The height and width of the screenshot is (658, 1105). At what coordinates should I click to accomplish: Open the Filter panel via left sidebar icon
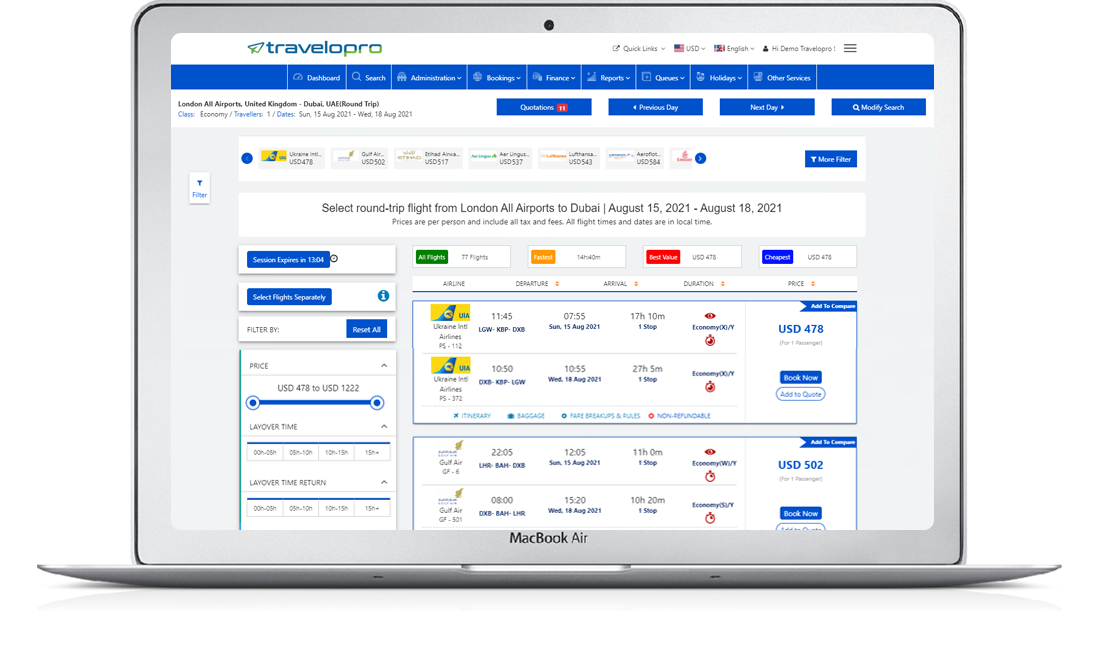(x=199, y=188)
